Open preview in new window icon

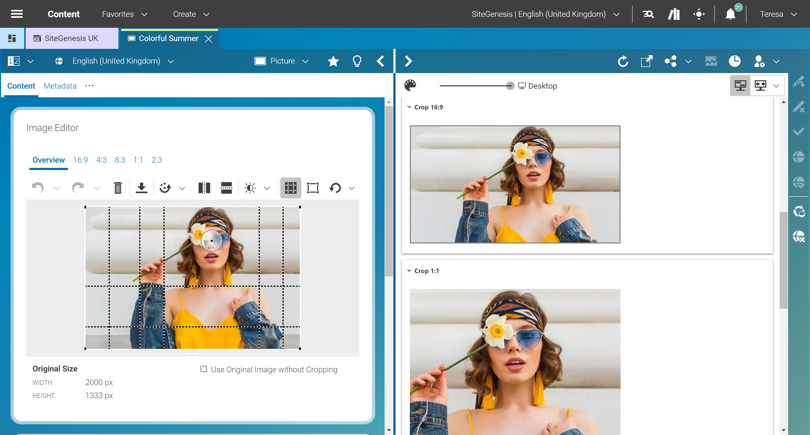coord(647,61)
